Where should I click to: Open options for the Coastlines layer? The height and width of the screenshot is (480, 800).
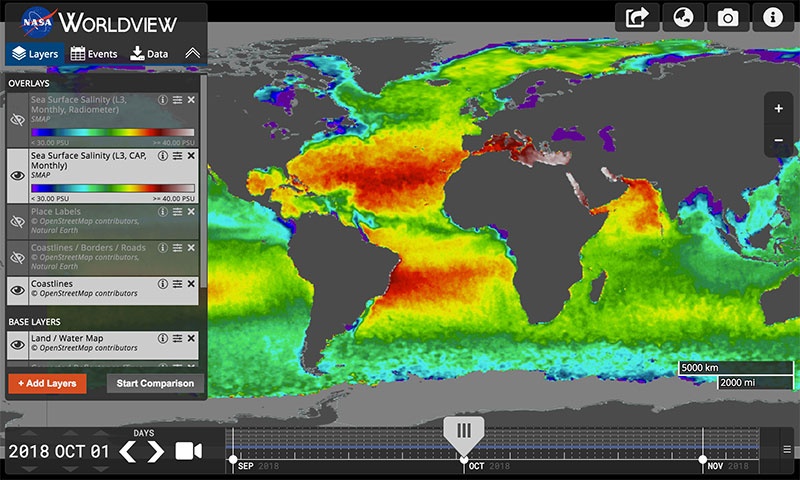[177, 284]
